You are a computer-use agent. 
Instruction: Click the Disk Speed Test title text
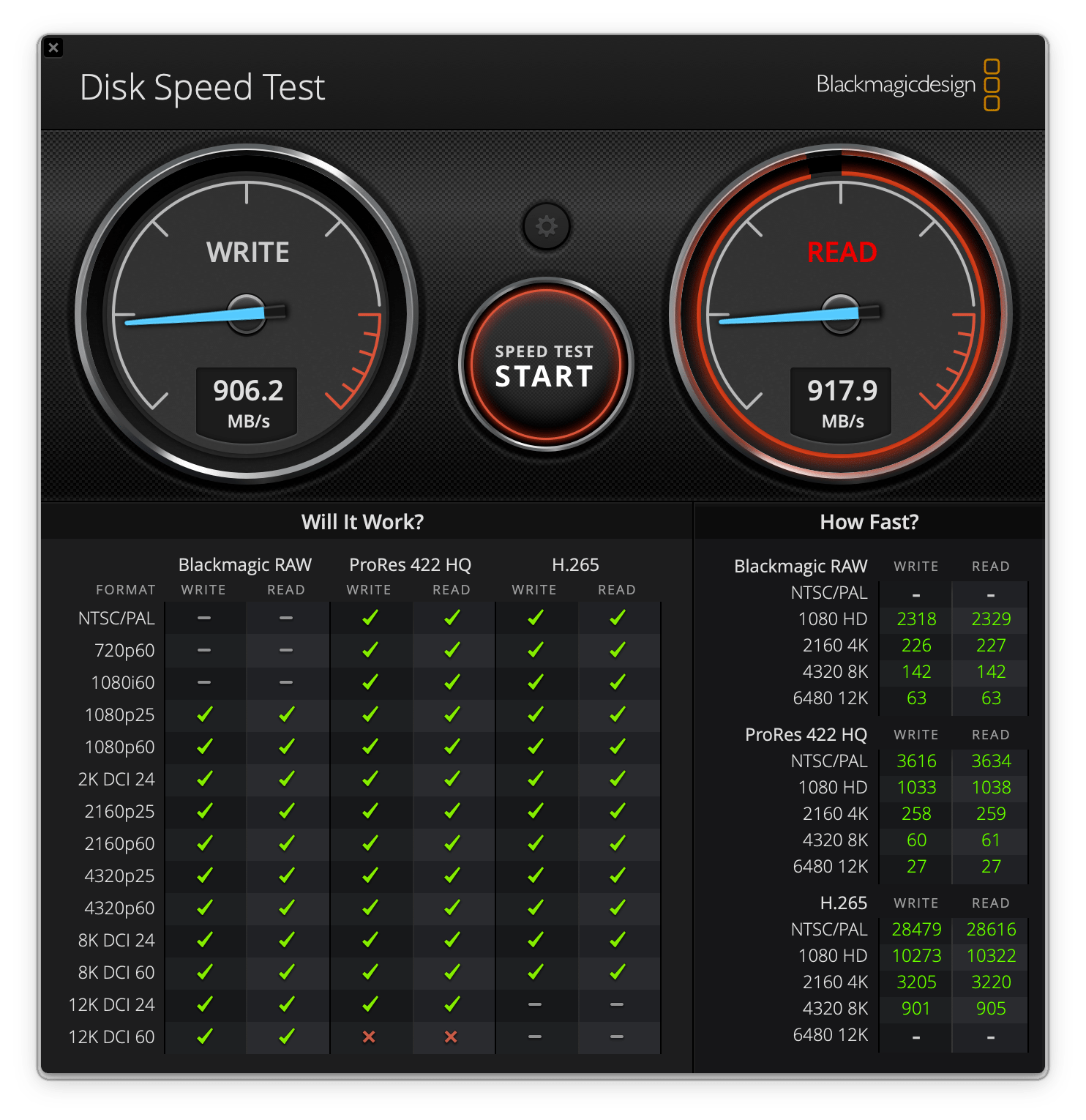click(202, 87)
